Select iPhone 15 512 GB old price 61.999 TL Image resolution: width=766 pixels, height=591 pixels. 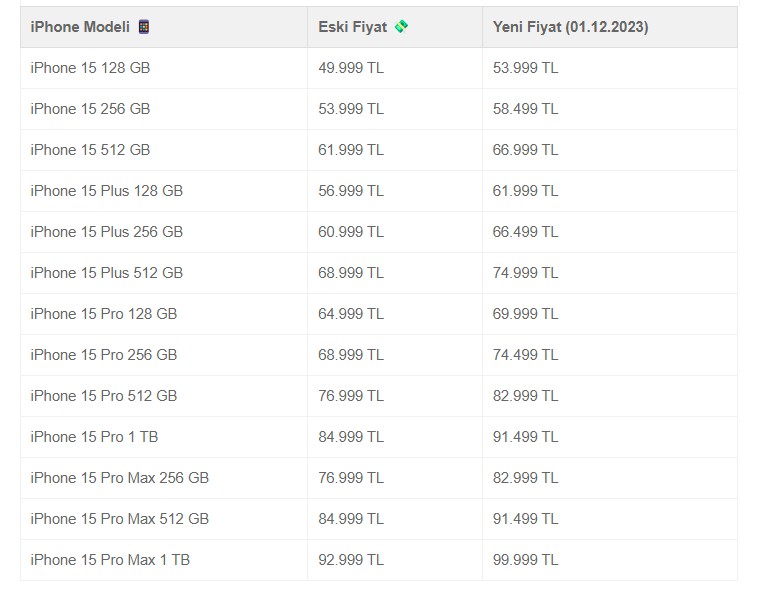[x=351, y=150]
